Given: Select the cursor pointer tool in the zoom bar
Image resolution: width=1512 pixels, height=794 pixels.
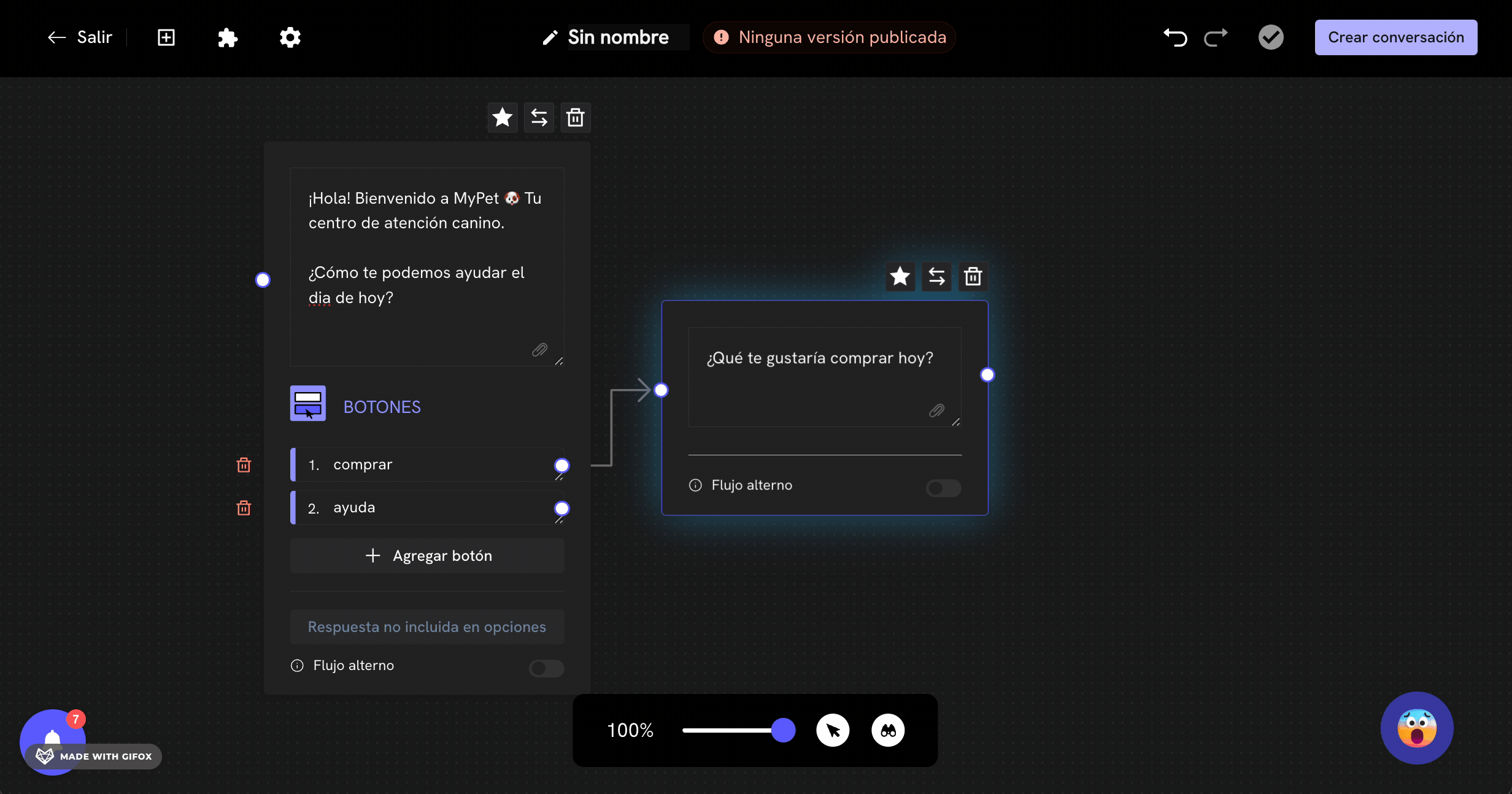Looking at the screenshot, I should tap(833, 730).
